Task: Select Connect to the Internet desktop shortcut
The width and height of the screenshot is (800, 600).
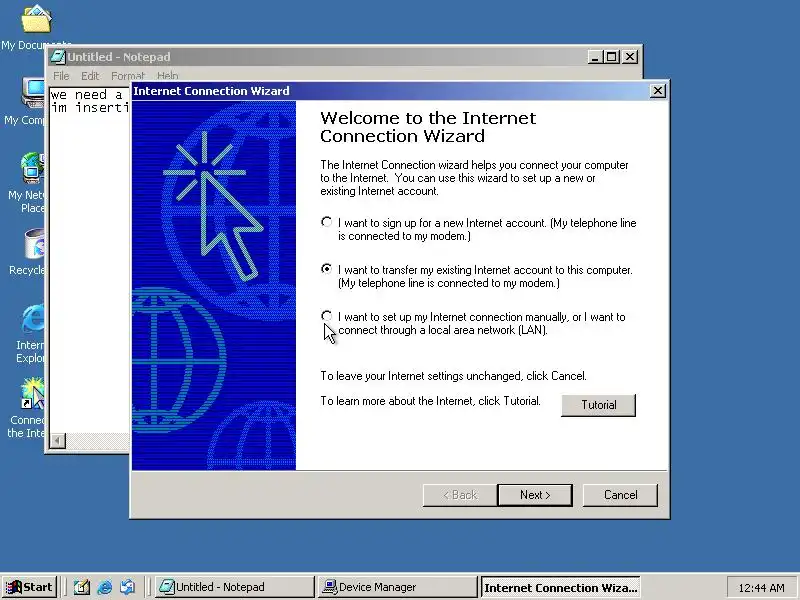Action: pyautogui.click(x=28, y=408)
